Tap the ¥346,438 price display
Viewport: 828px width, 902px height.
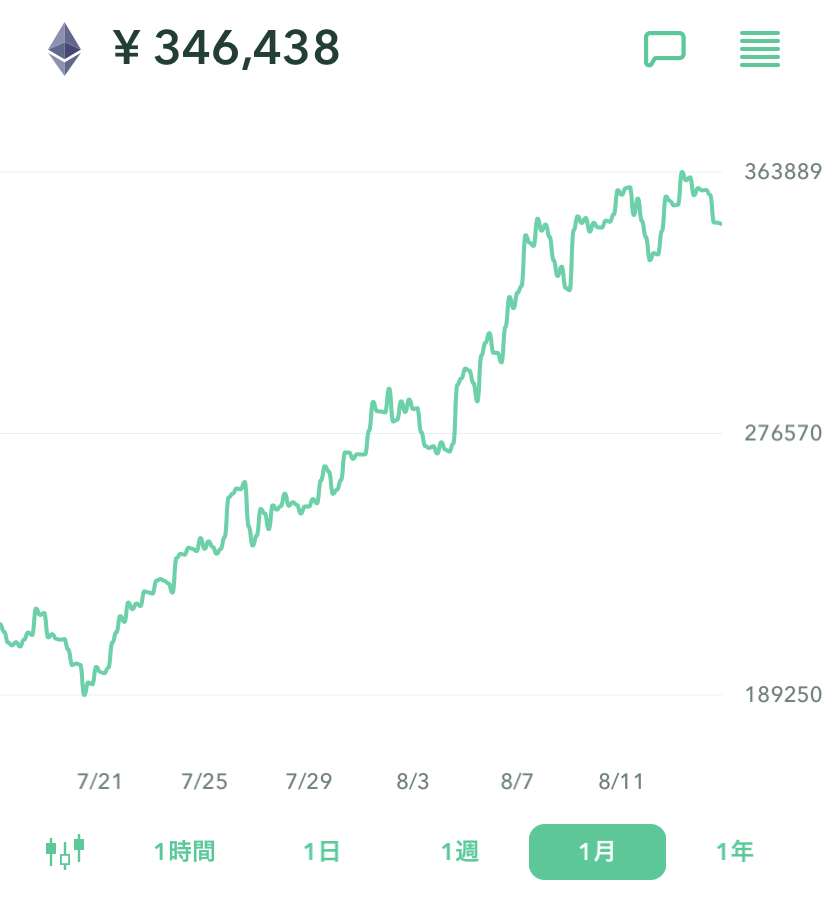pyautogui.click(x=228, y=47)
